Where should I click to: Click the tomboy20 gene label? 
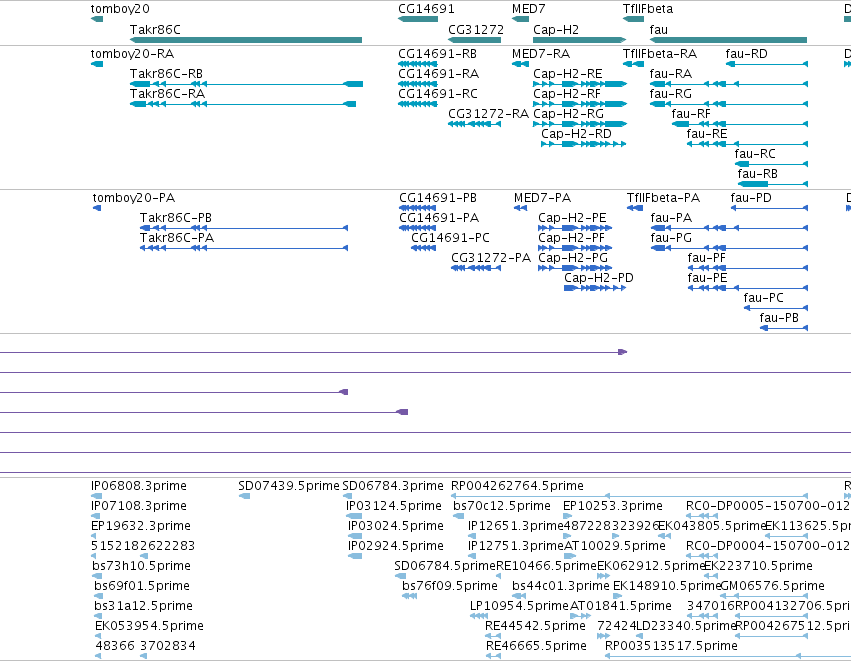click(120, 9)
